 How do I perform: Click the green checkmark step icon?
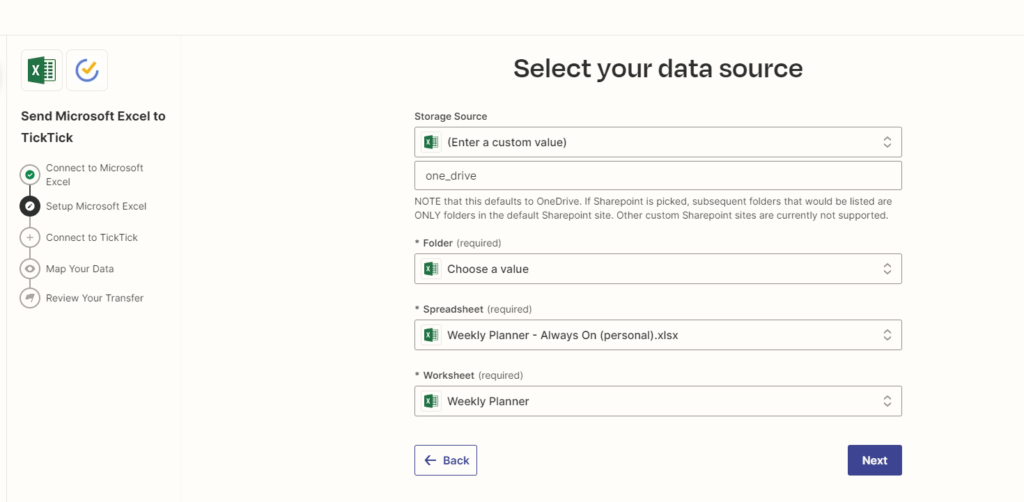pyautogui.click(x=29, y=175)
